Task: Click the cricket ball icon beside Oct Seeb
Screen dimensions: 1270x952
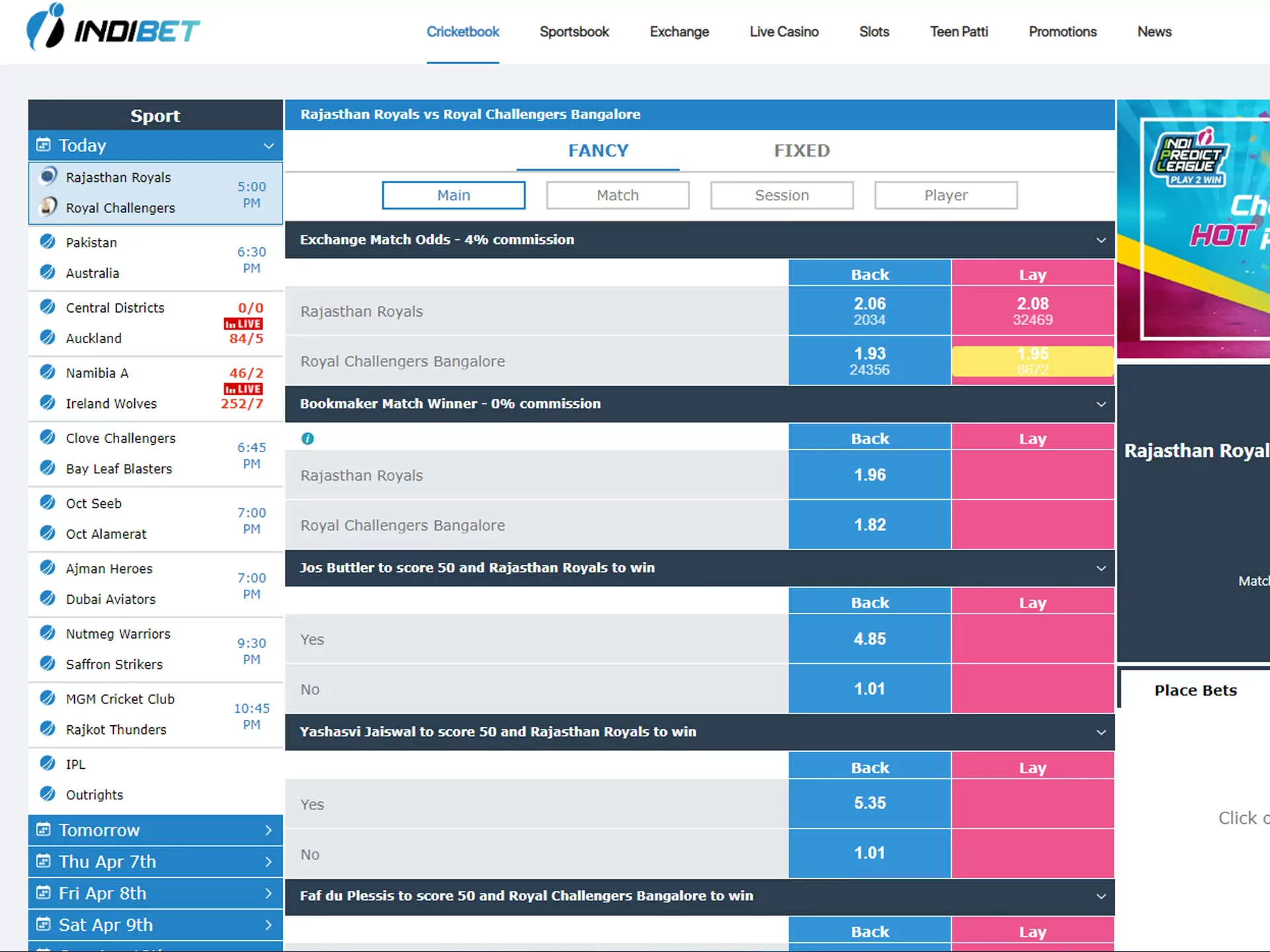Action: pos(48,502)
